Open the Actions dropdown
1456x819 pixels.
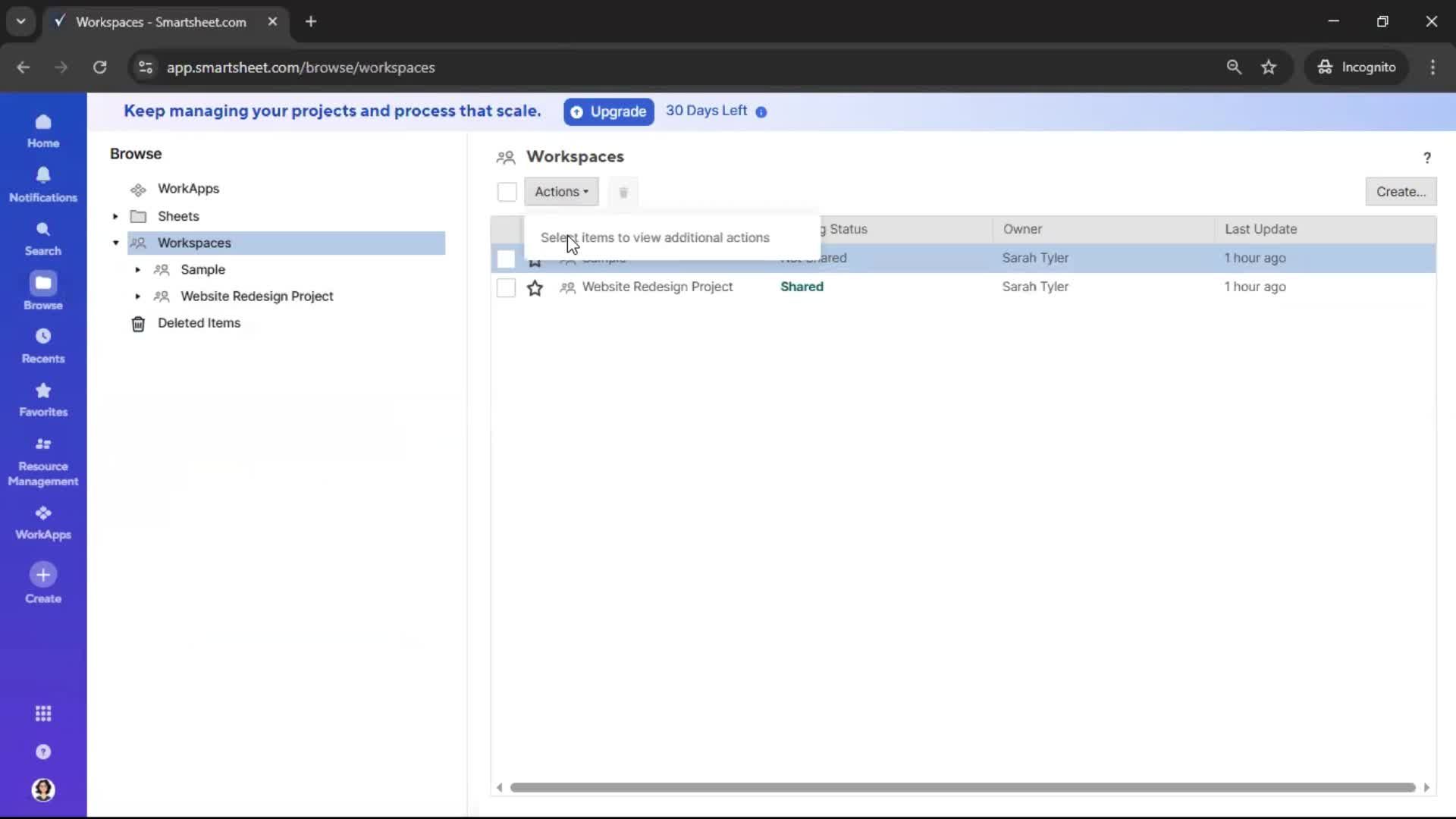(562, 192)
